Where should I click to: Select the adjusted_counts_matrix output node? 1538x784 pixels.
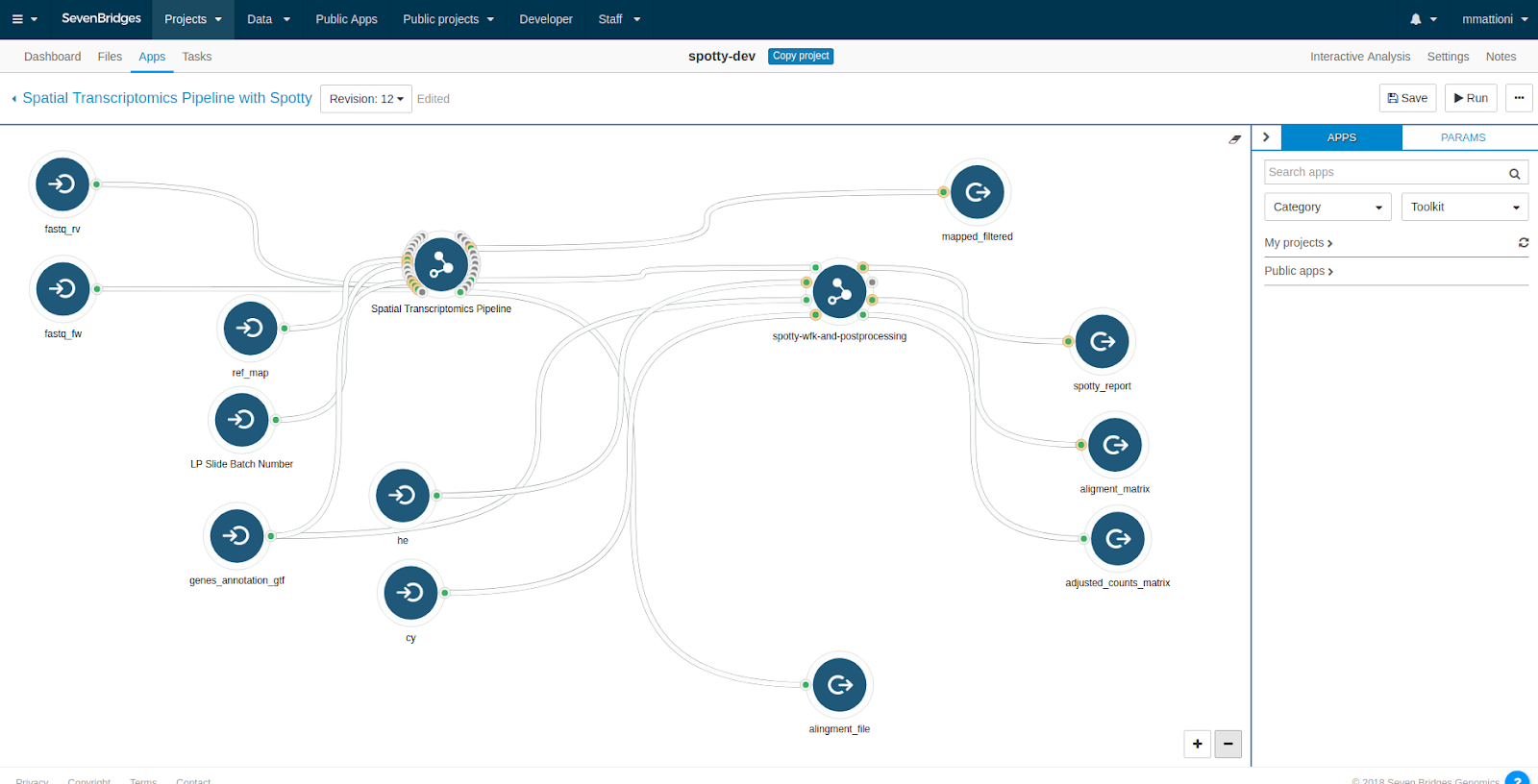coord(1118,539)
